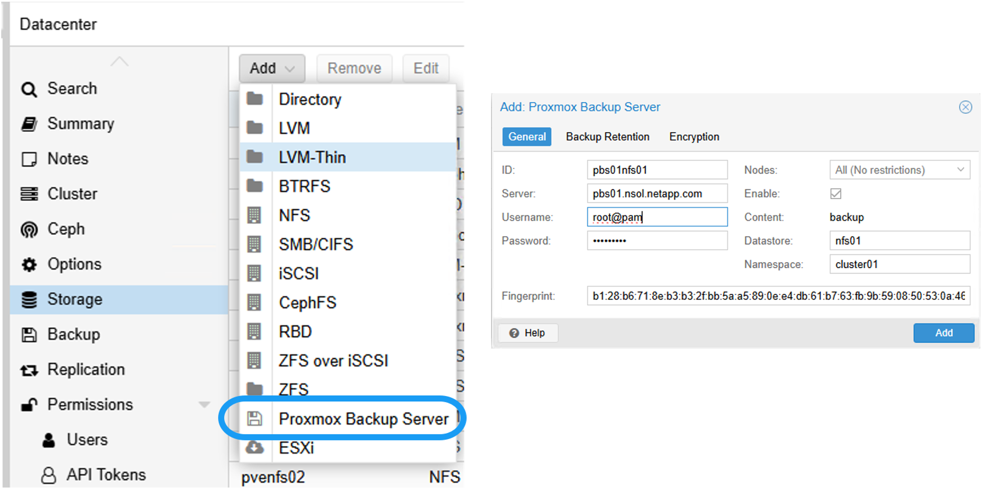
Task: Click the Search magnifier icon in sidebar
Action: (x=29, y=89)
